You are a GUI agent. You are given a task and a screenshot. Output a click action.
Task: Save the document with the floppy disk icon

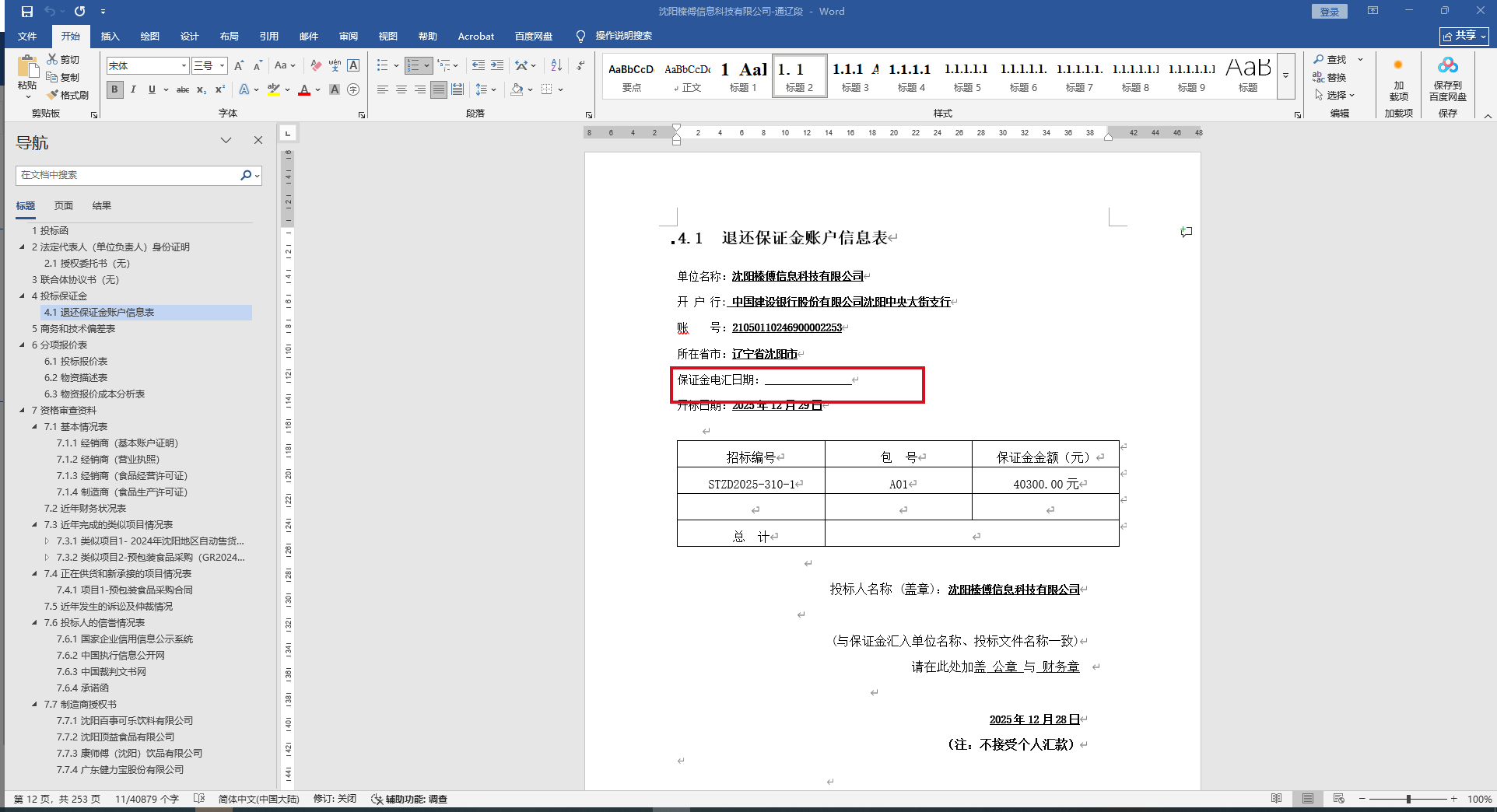[x=27, y=12]
